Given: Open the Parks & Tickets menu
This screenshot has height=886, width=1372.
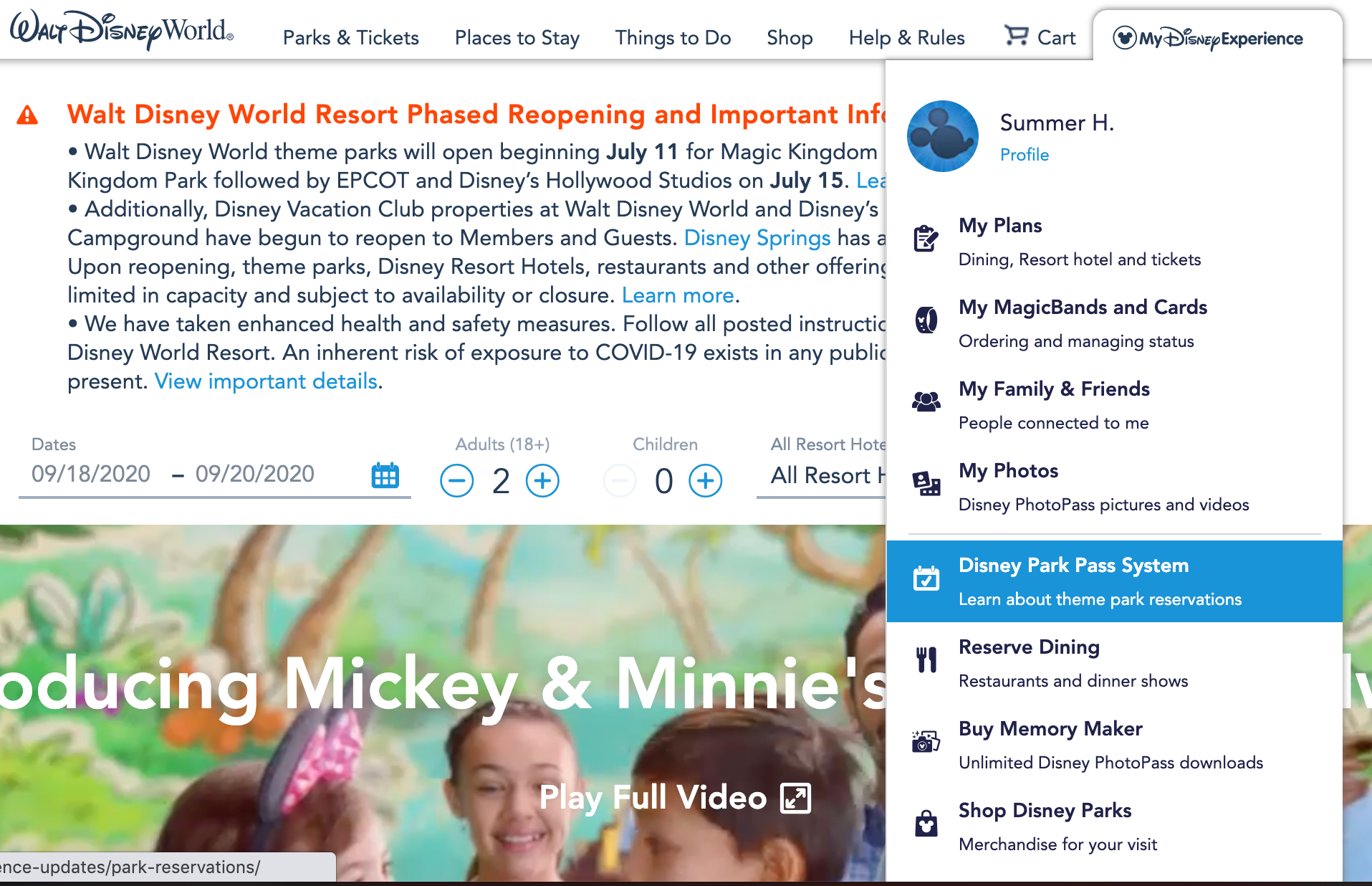Looking at the screenshot, I should [350, 38].
